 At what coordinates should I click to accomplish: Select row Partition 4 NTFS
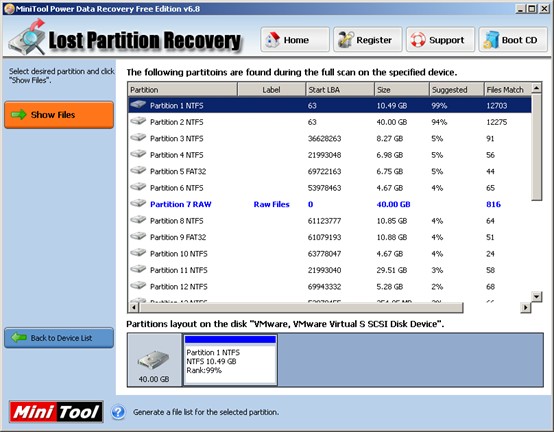(x=330, y=155)
